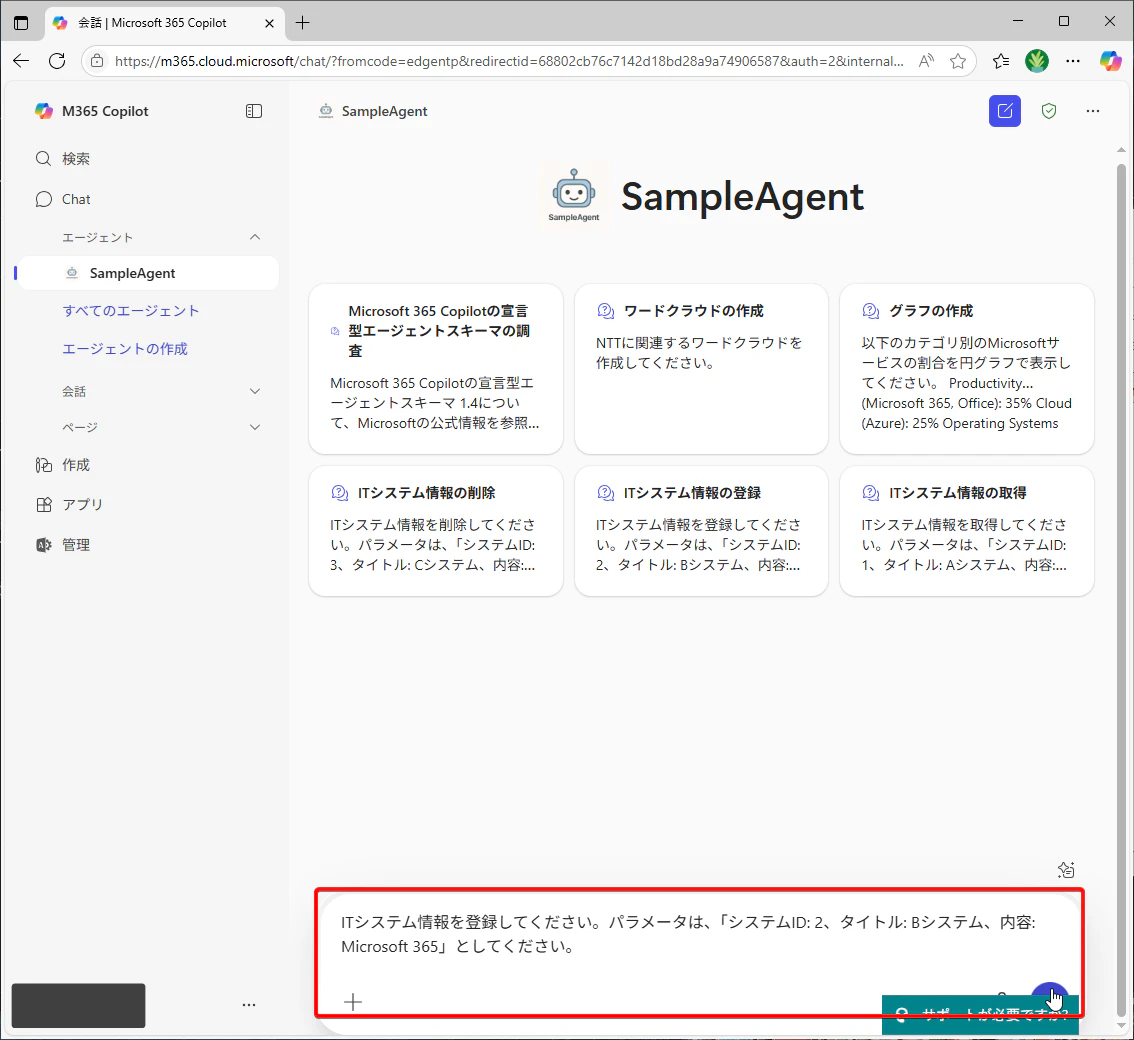Select the ワードクラウドの作成 prompt card
Screen dimensions: 1134x1040
click(701, 369)
